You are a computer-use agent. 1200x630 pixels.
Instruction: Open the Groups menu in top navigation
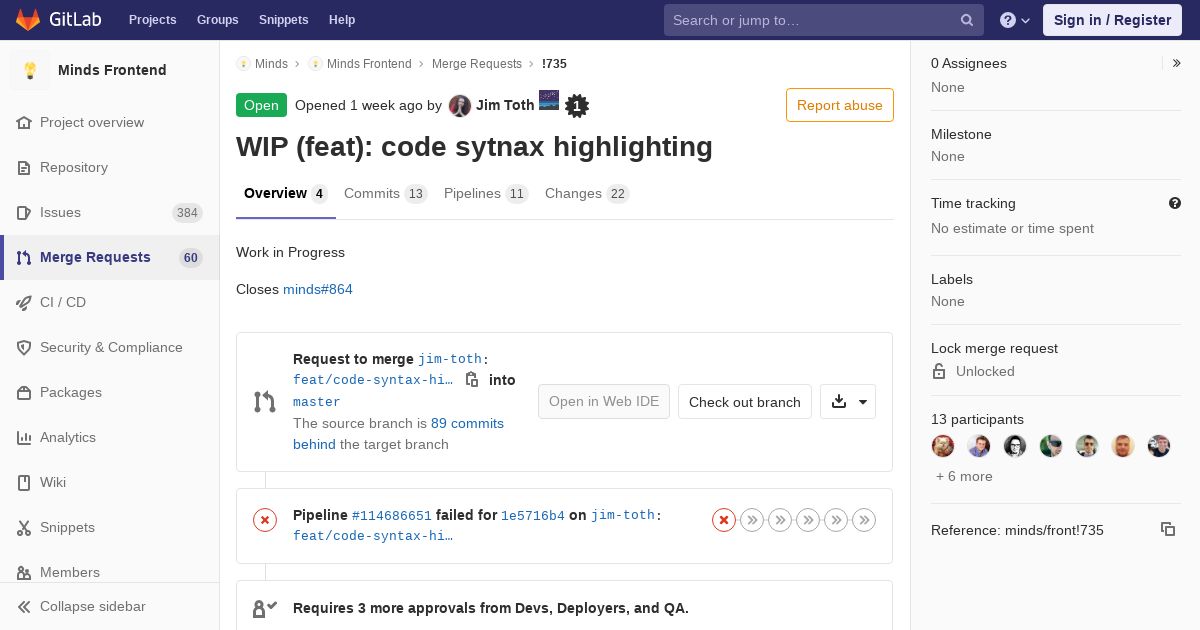tap(217, 20)
